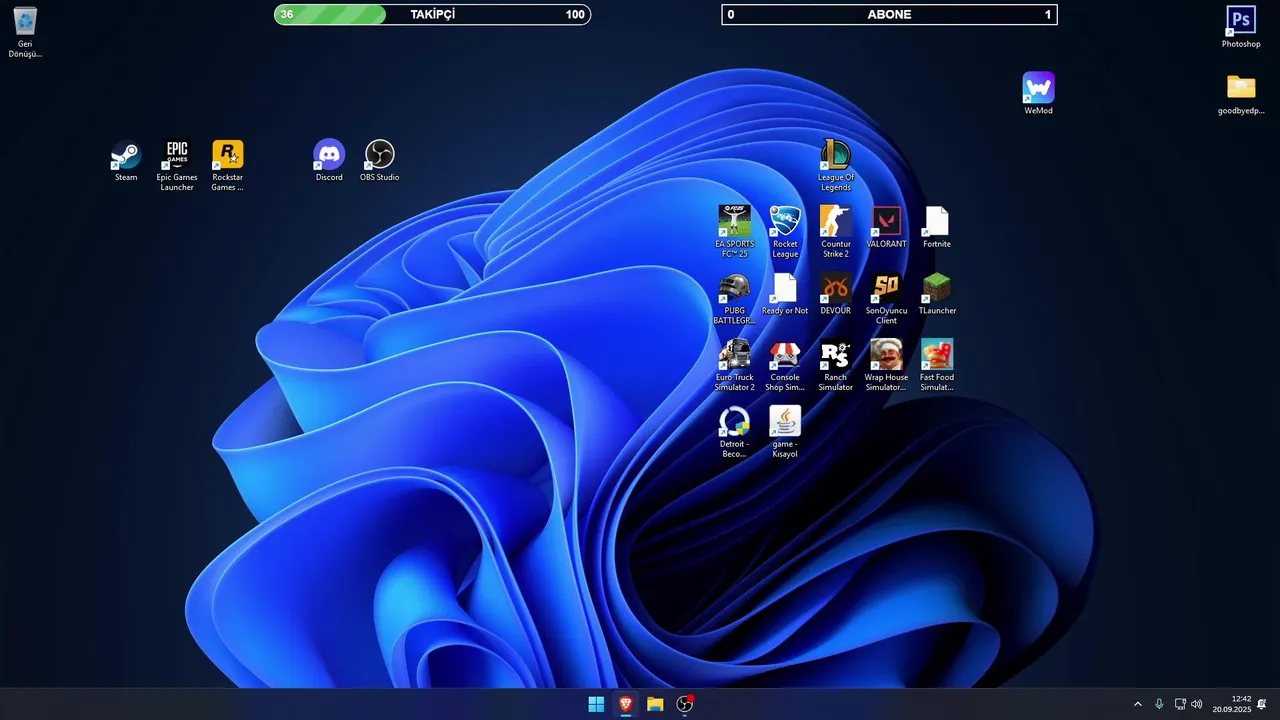Viewport: 1280px width, 720px height.
Task: Click the Rocket League desktop icon
Action: 785,232
